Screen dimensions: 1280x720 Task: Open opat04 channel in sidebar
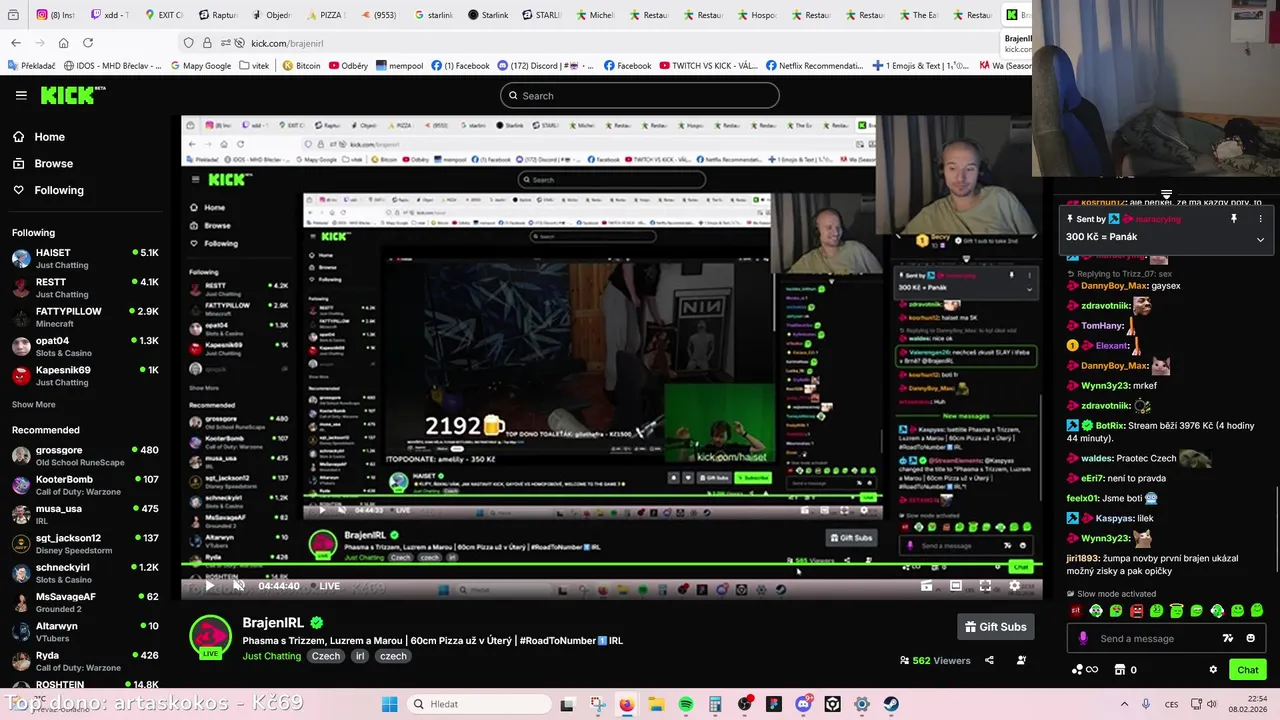point(85,346)
